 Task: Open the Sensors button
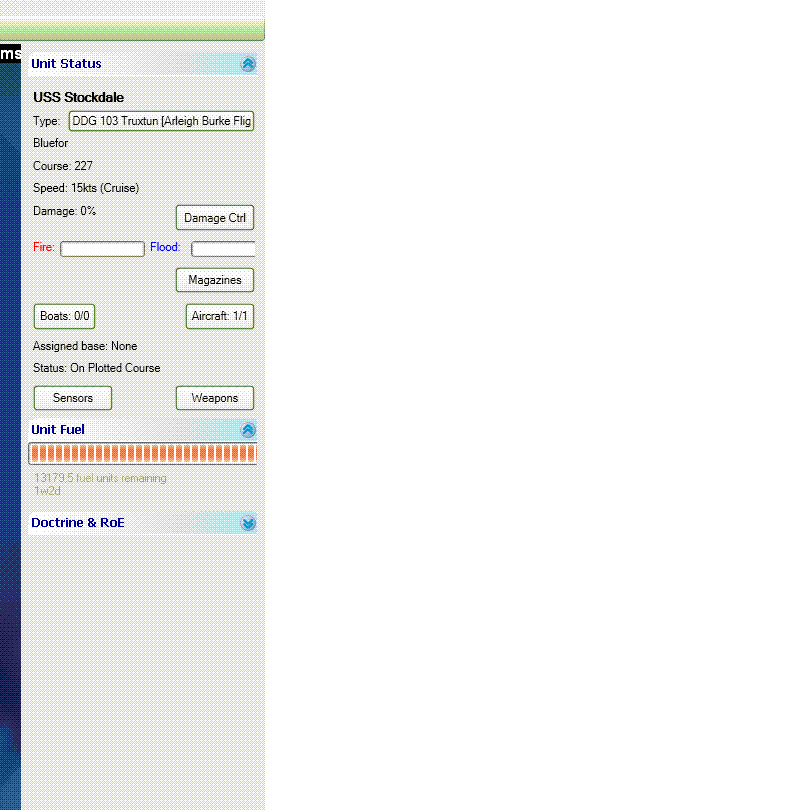tap(73, 398)
